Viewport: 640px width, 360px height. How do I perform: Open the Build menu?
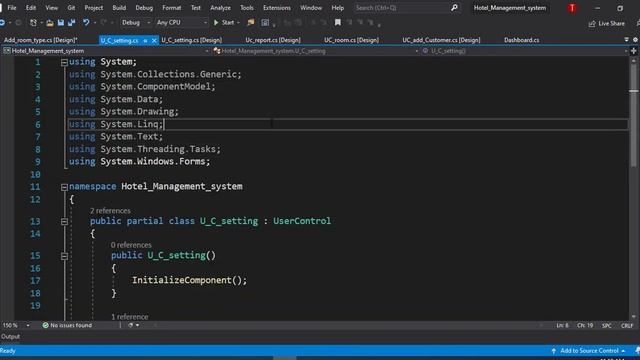pyautogui.click(x=119, y=8)
